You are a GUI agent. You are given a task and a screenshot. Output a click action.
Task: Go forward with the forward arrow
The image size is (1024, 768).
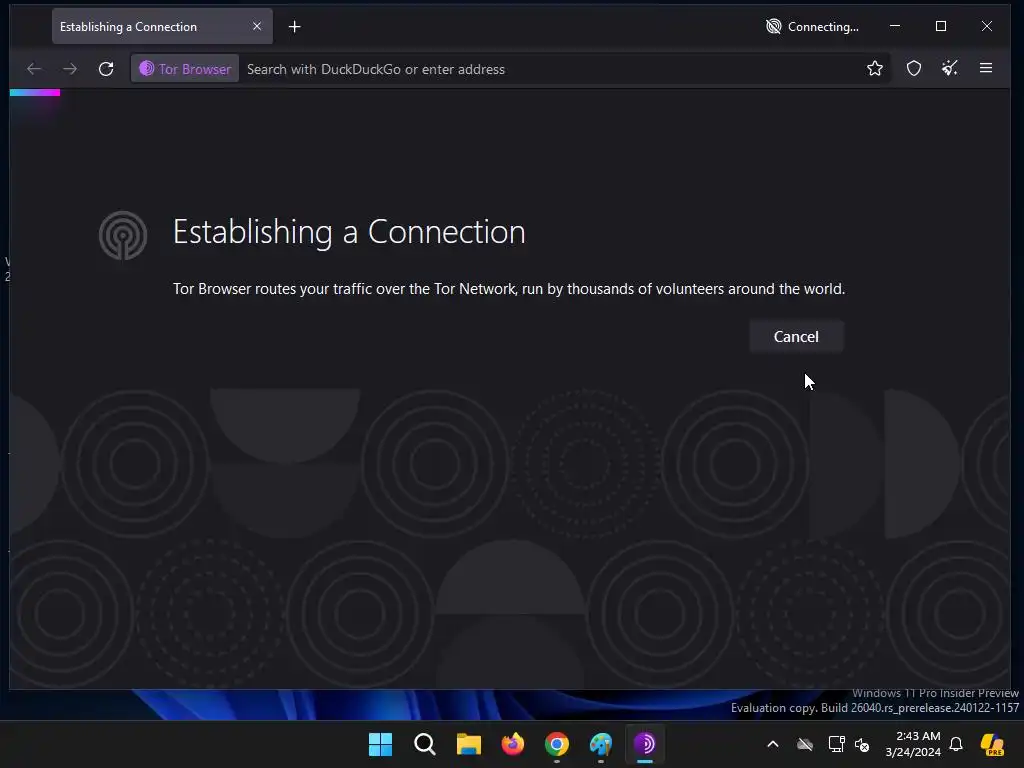click(70, 69)
